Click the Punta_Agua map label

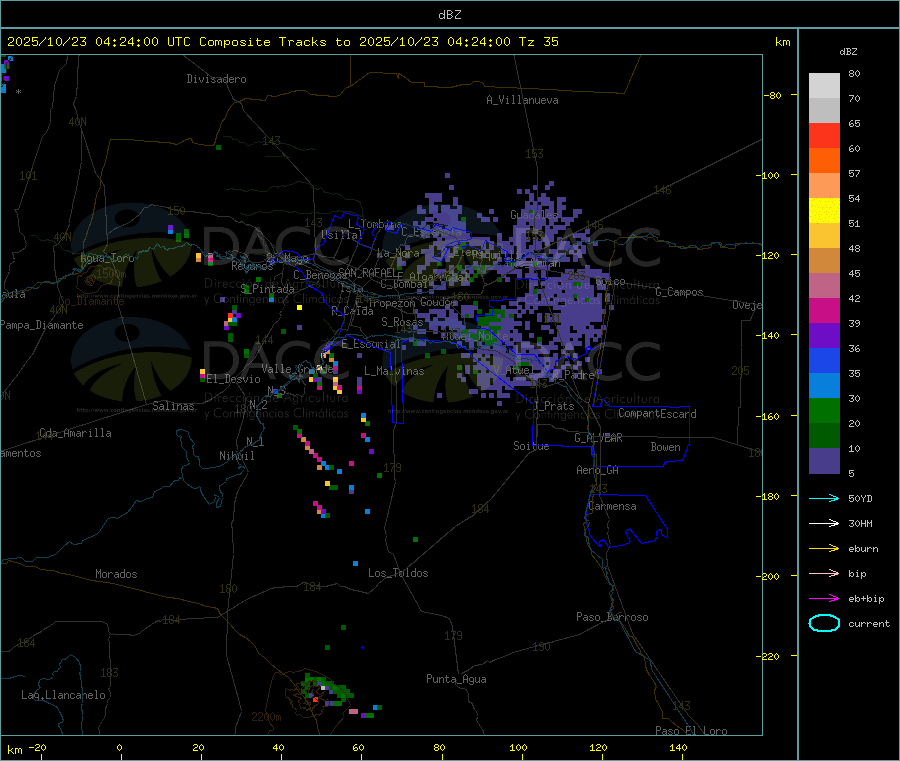[x=456, y=679]
